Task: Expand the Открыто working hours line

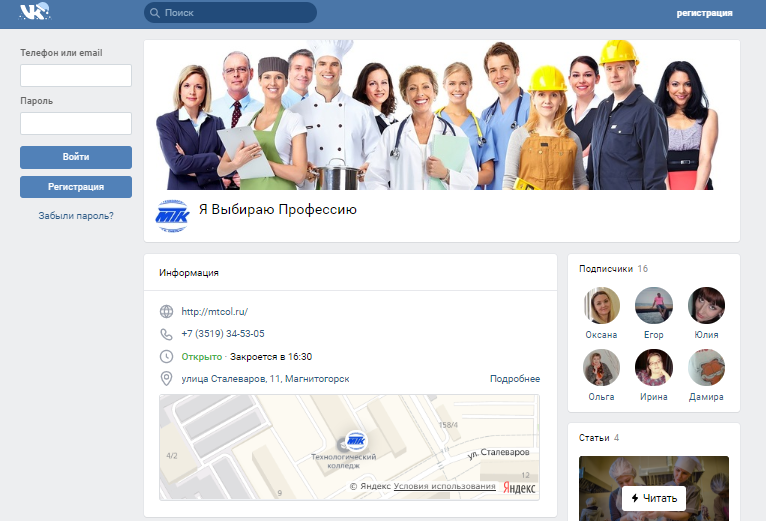Action: tap(247, 357)
